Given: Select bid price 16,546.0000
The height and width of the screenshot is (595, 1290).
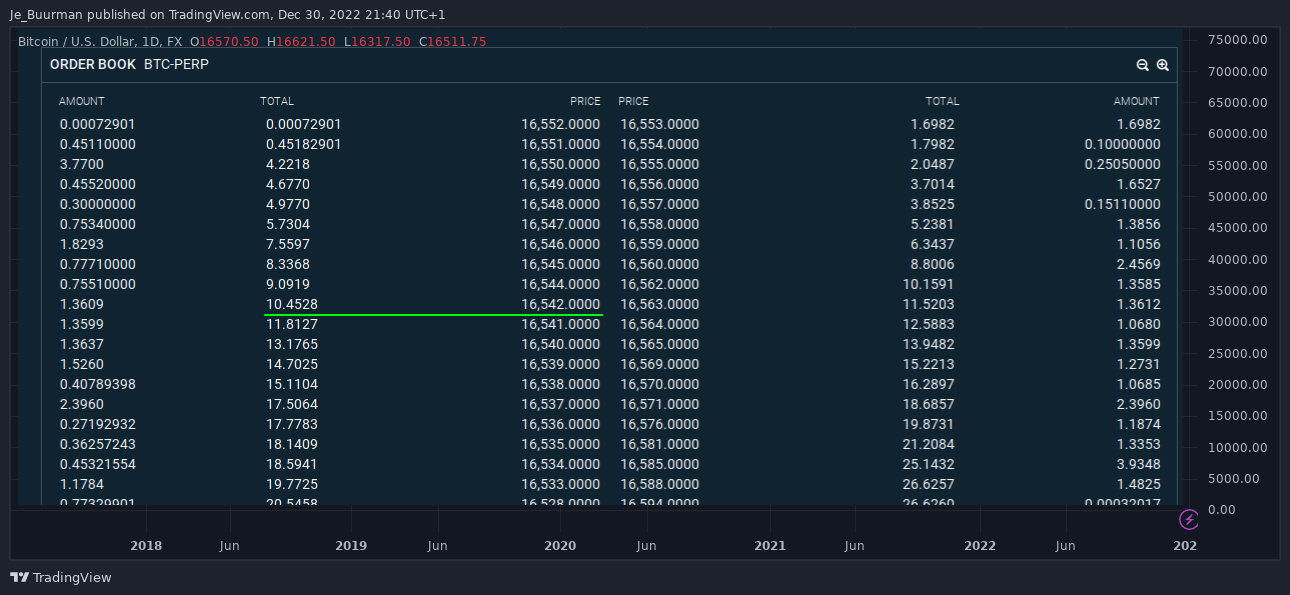Looking at the screenshot, I should [561, 244].
